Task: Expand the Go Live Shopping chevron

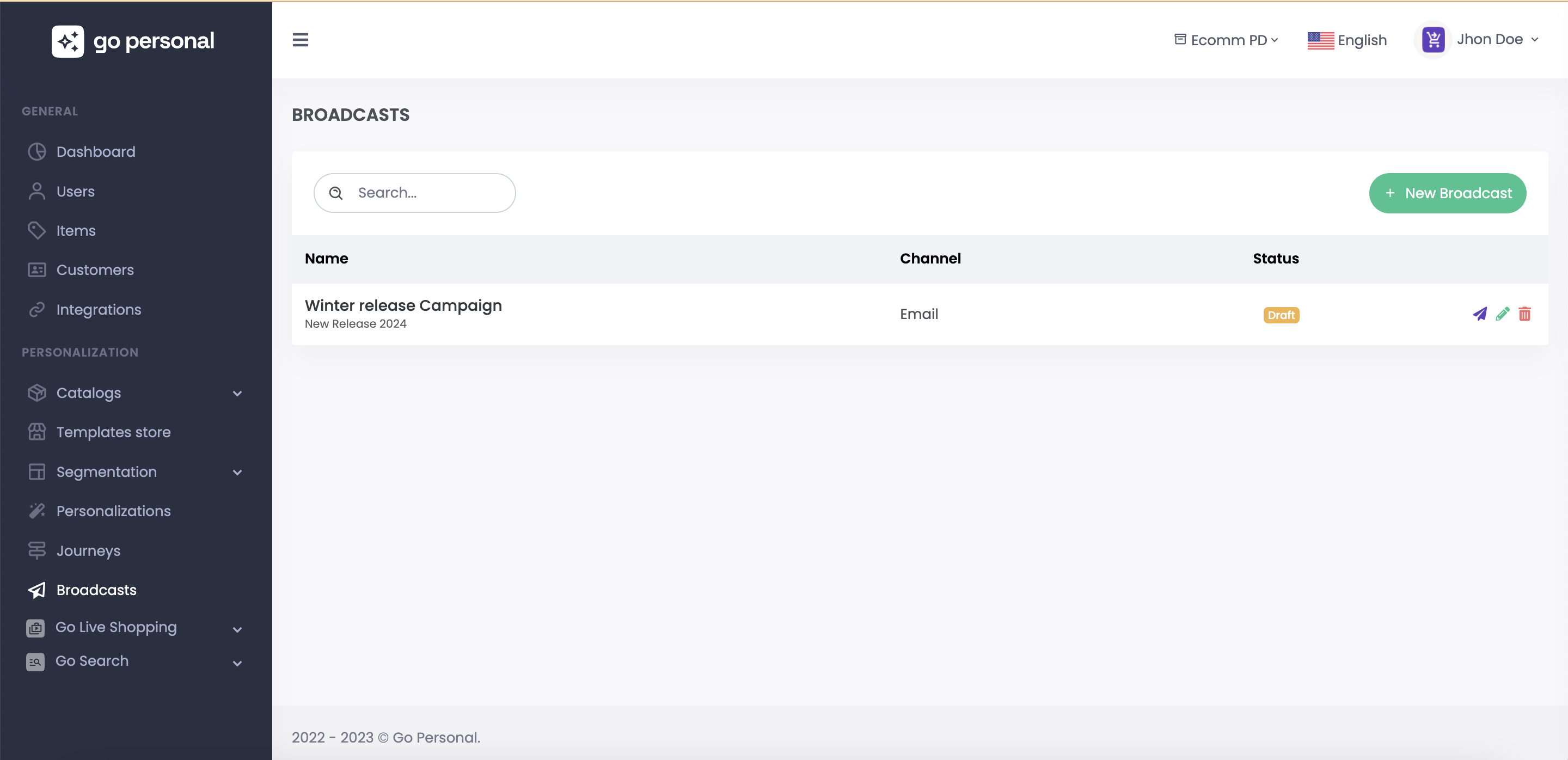Action: tap(237, 630)
